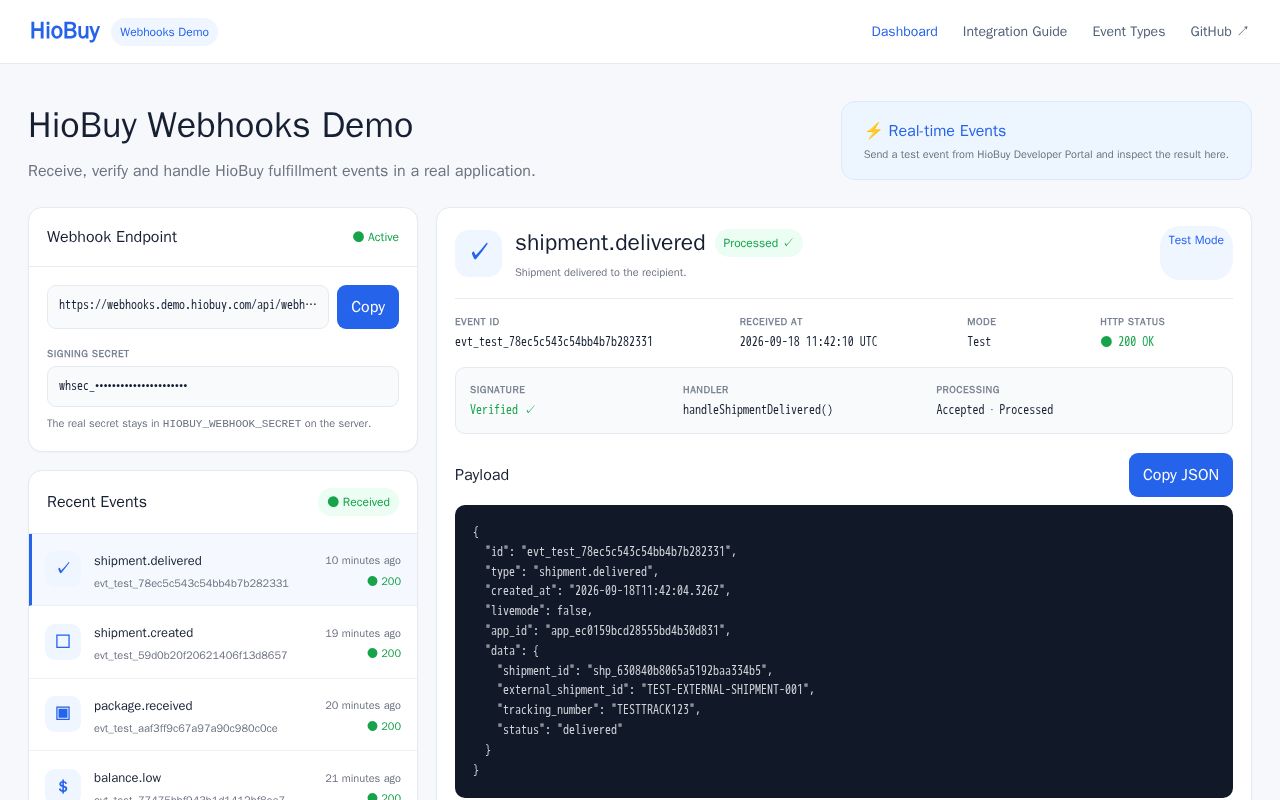Select the package.received event row
The width and height of the screenshot is (1280, 800).
223,715
